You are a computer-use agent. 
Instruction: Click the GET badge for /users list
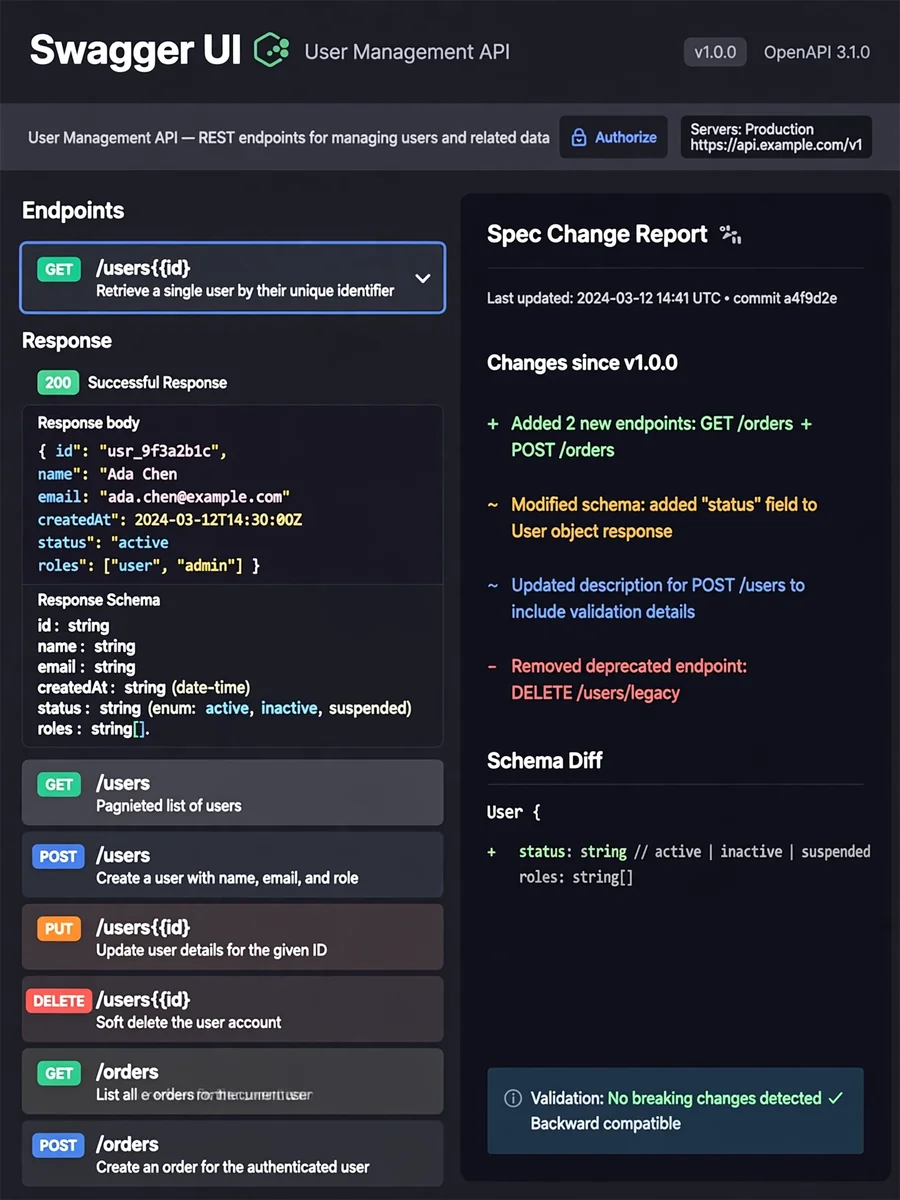[x=59, y=785]
